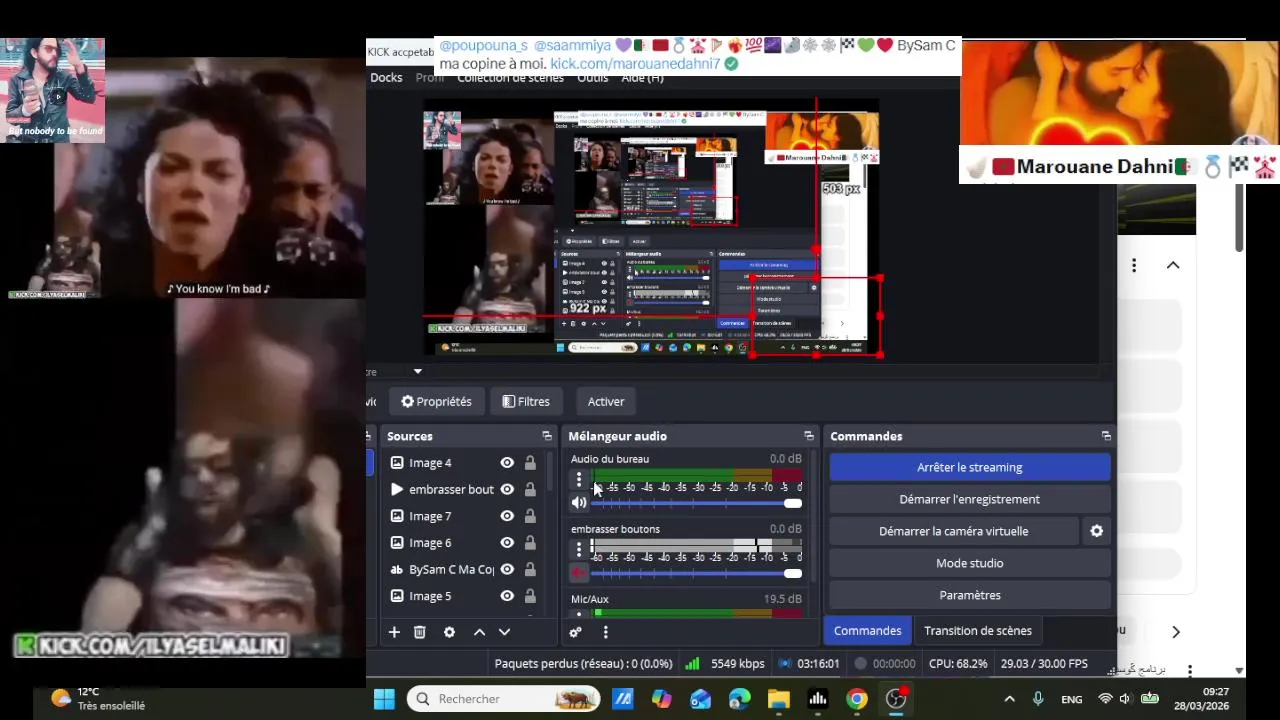Click play icon of embrasser bout source

coord(397,489)
